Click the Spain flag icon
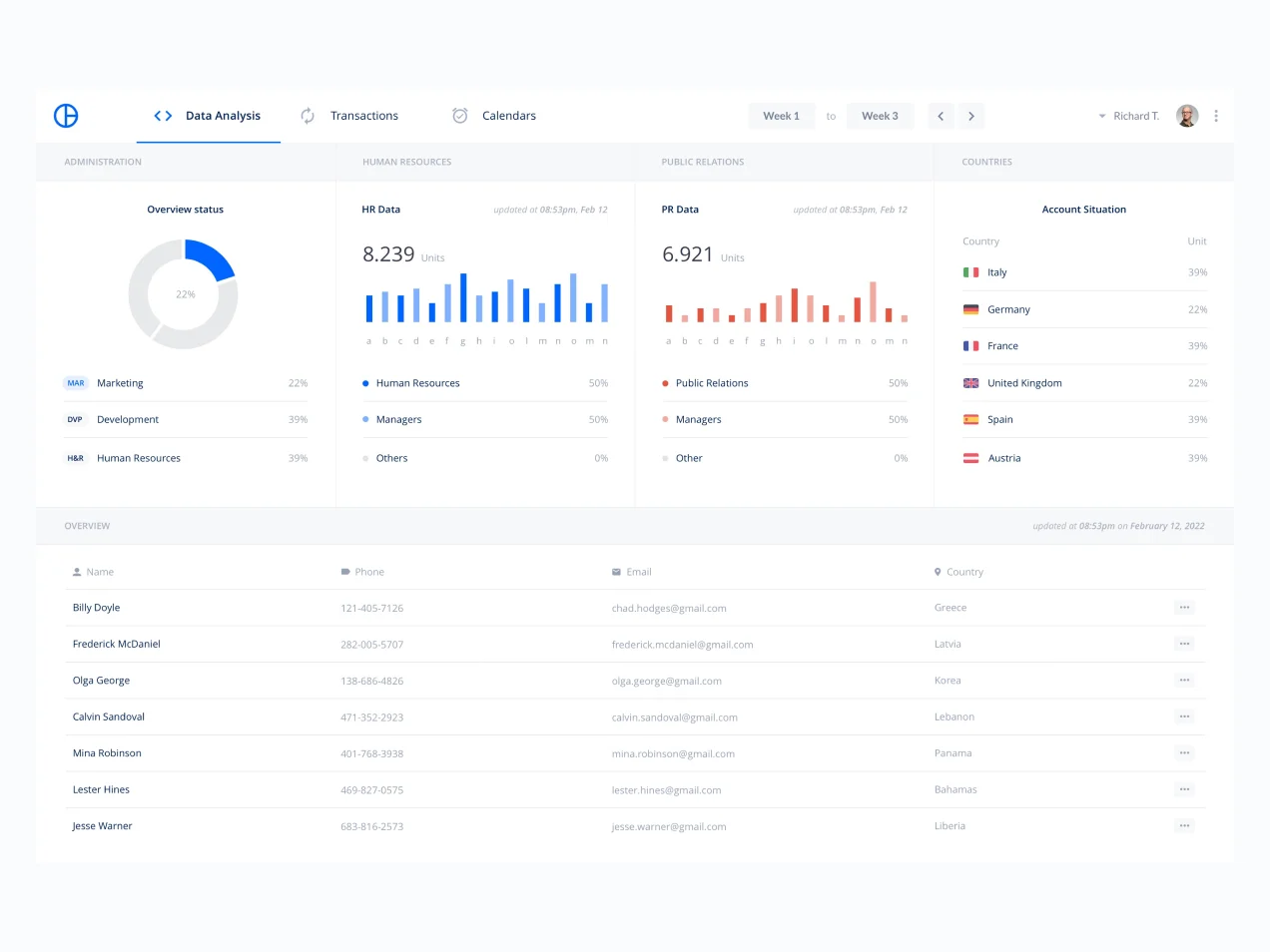Screen dimensions: 1270x952 pyautogui.click(x=970, y=420)
